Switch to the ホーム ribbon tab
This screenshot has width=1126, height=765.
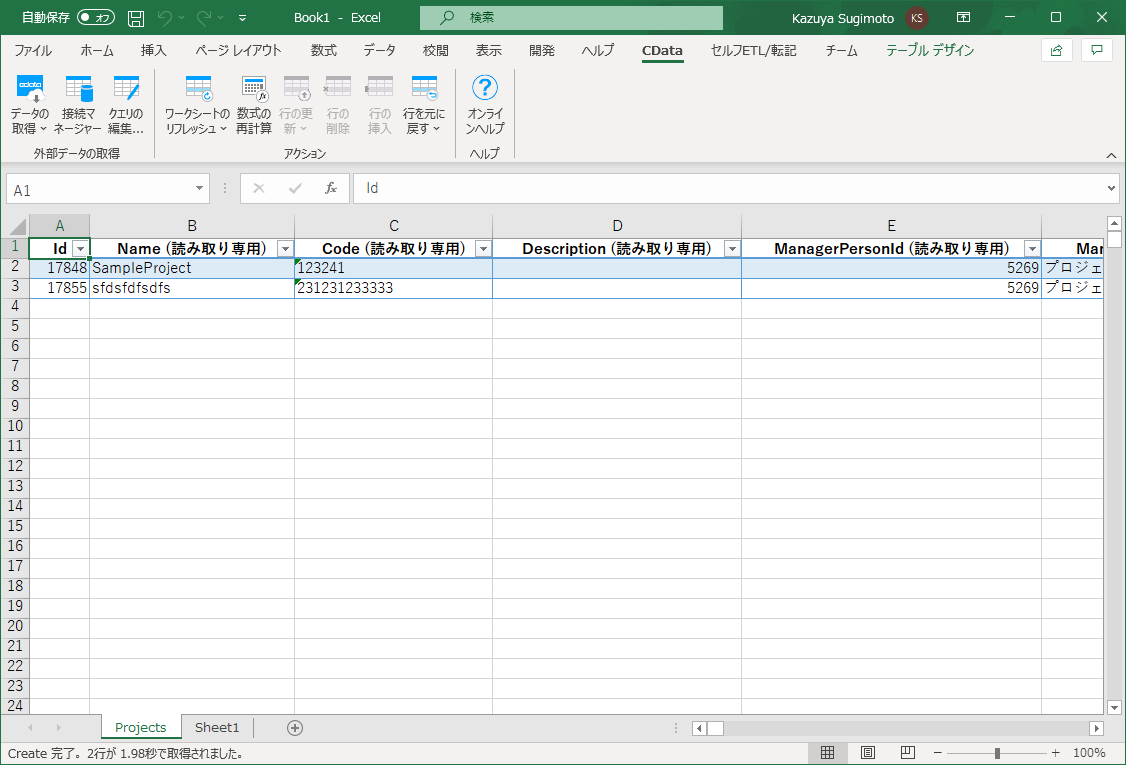click(x=97, y=50)
